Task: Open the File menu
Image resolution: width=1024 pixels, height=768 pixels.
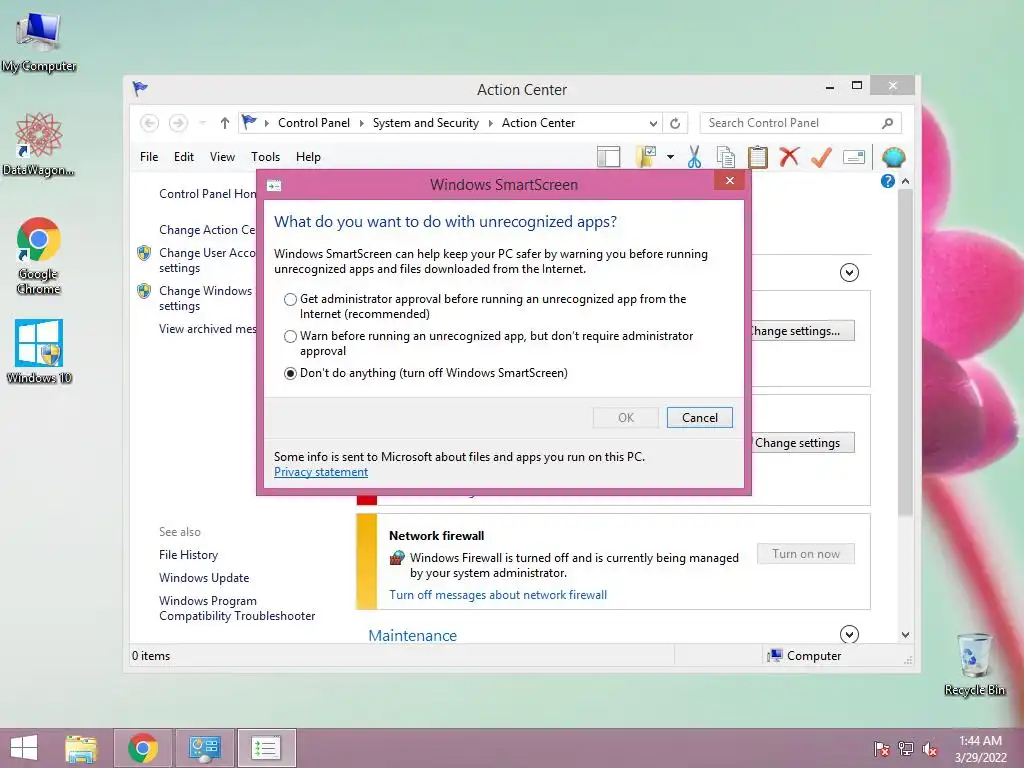Action: 149,157
